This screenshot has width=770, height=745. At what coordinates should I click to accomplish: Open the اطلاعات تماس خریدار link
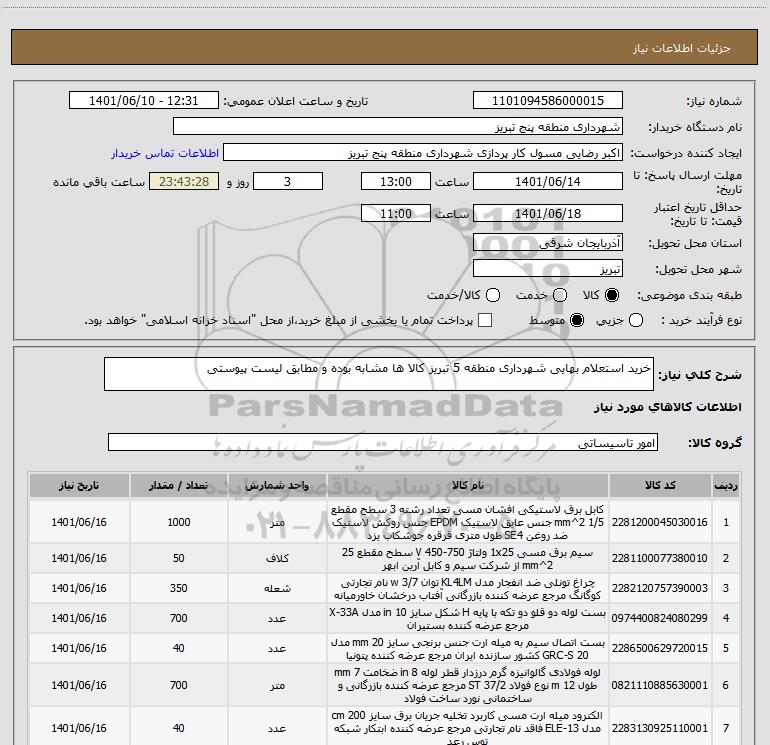pos(165,153)
